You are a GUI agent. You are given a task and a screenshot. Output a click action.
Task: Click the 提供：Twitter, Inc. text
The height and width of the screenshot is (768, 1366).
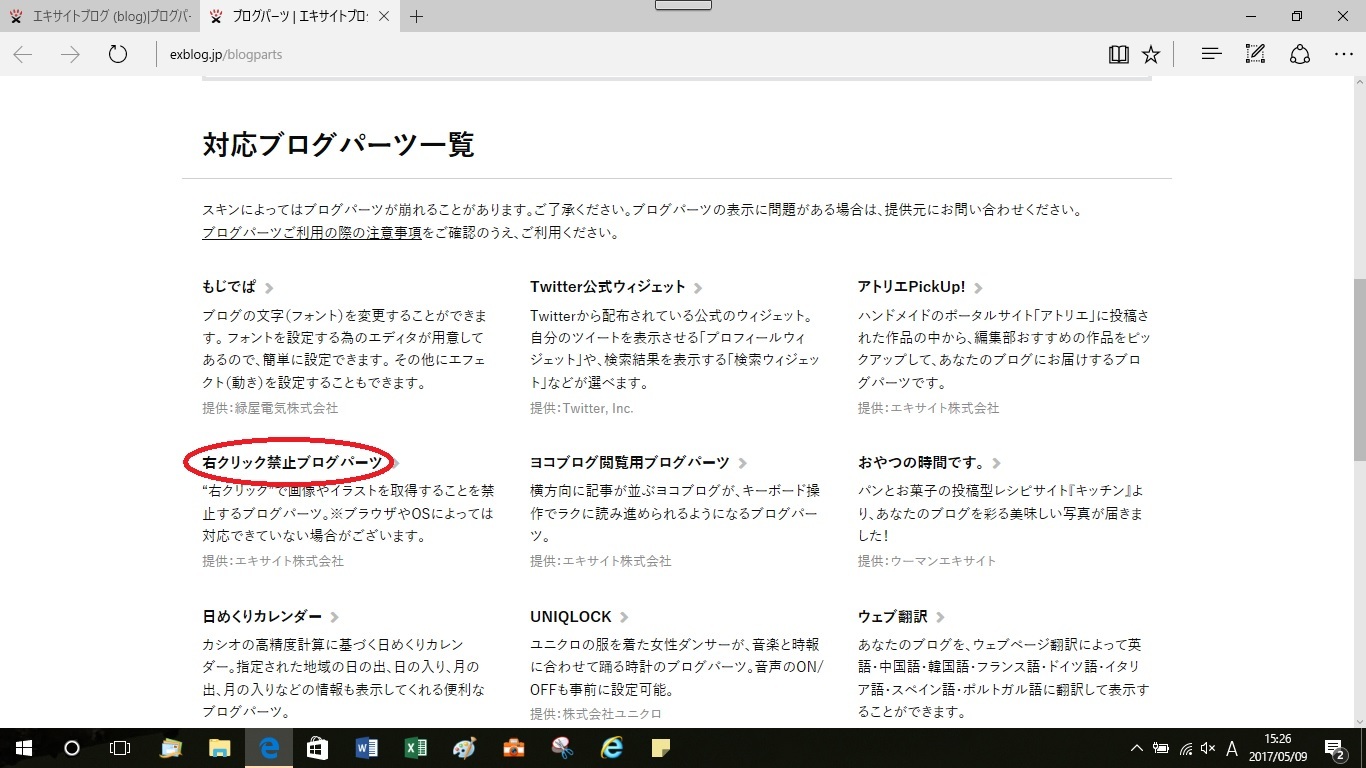coord(582,408)
